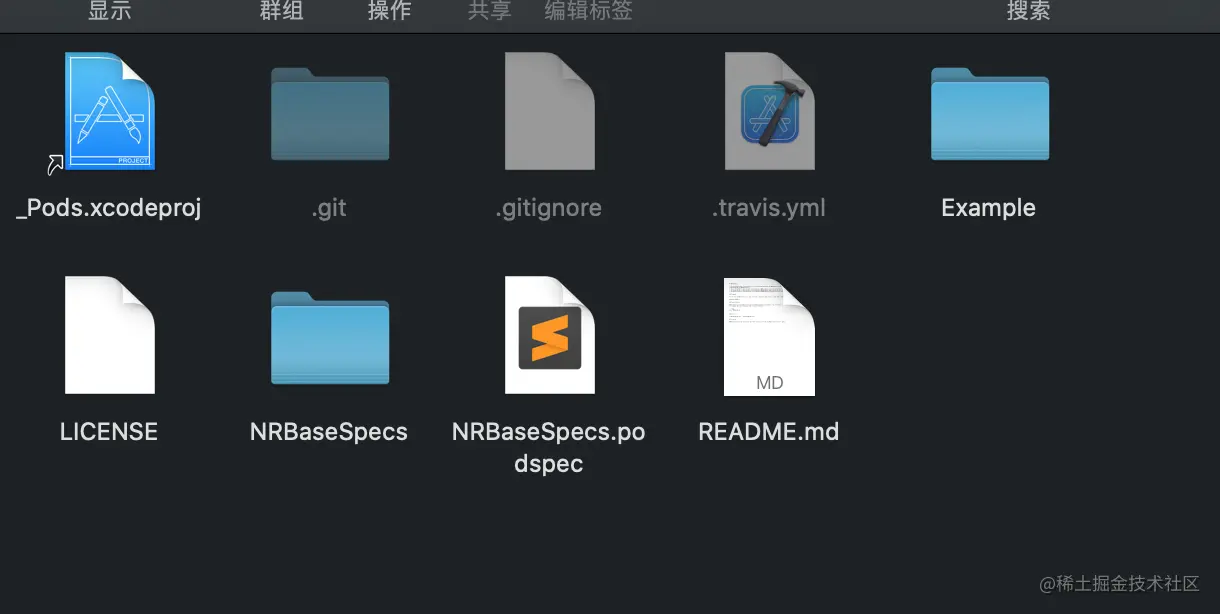Click inside the 搜索 search field
Image resolution: width=1220 pixels, height=614 pixels.
click(1028, 13)
